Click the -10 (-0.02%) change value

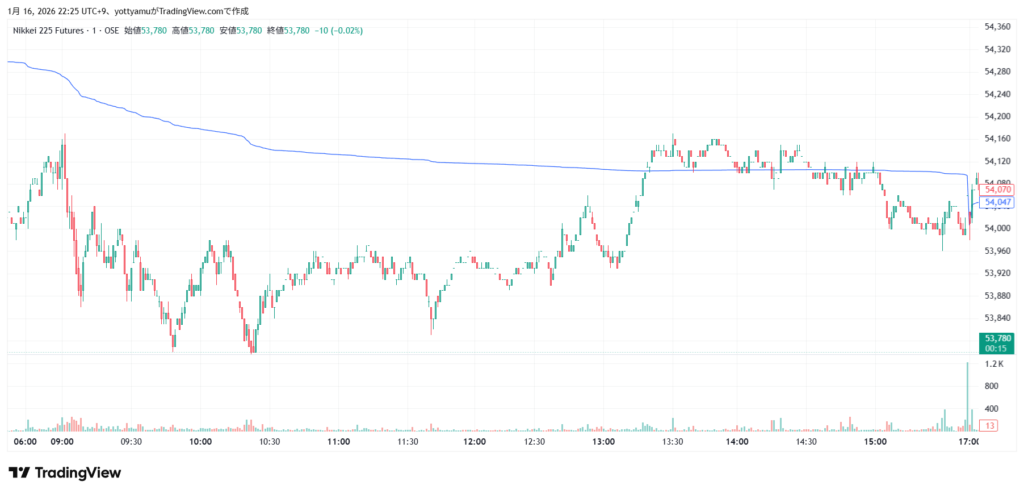[x=339, y=31]
